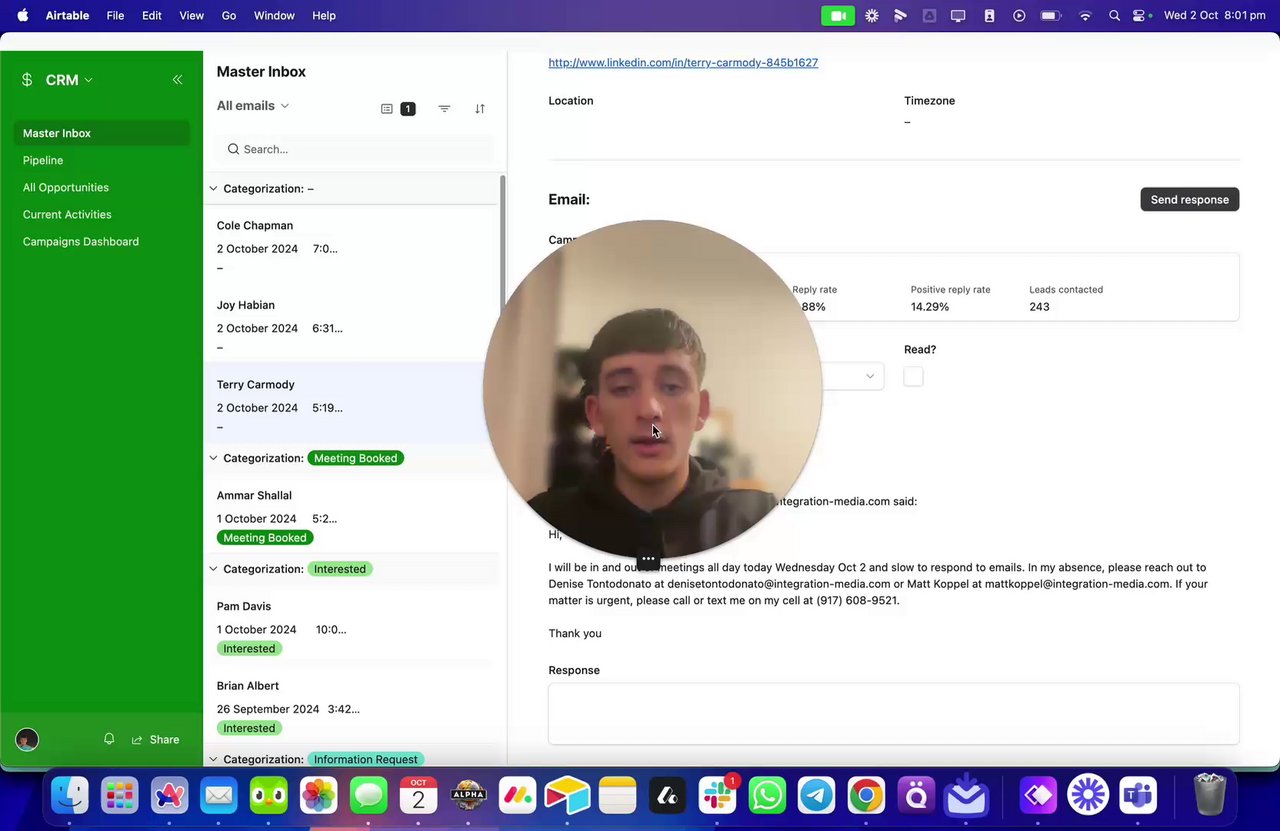Select Ammar Shallal email record
Screen dimensions: 1280x831
click(x=350, y=516)
